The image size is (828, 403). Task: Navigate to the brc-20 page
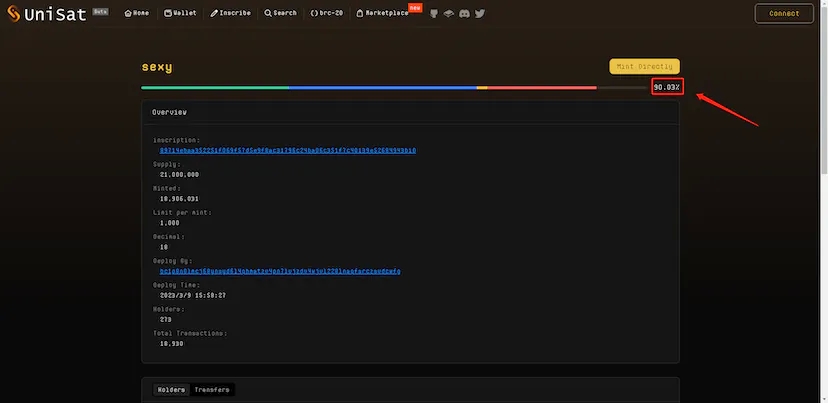tap(328, 13)
